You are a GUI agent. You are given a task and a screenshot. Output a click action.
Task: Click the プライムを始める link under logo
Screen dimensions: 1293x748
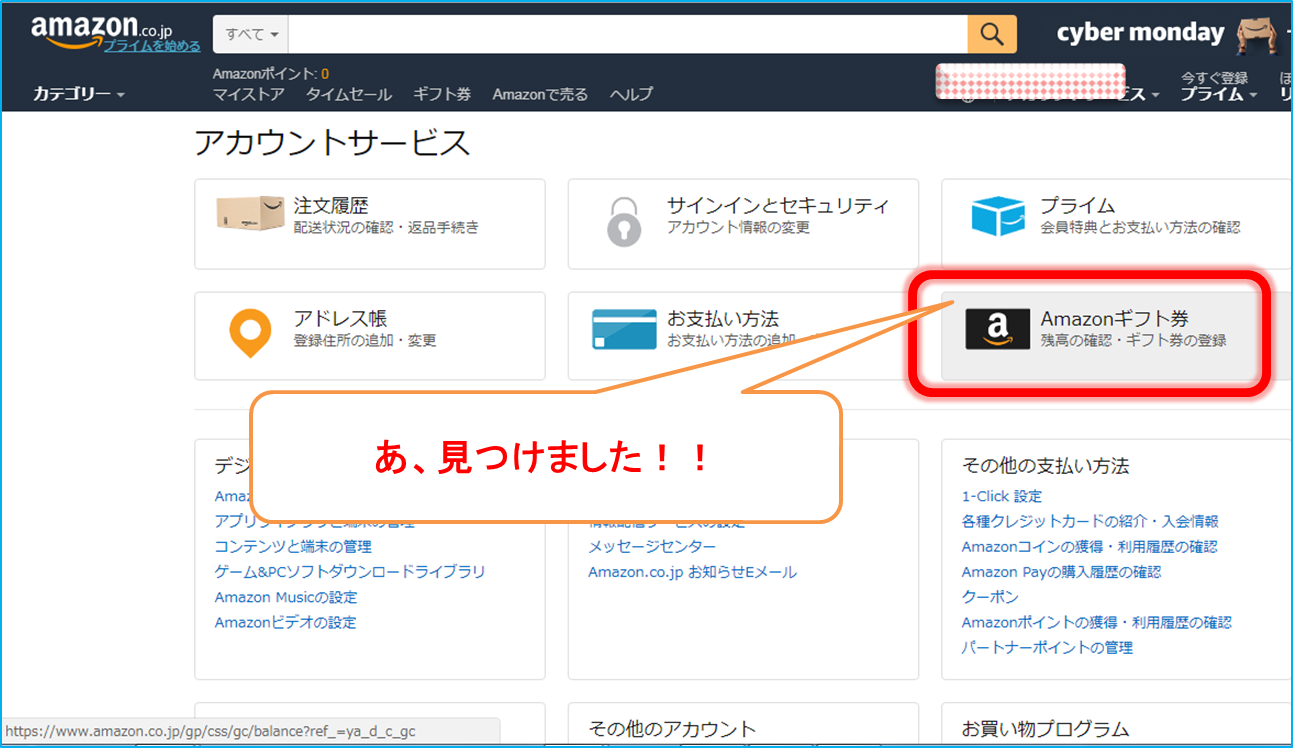(152, 46)
